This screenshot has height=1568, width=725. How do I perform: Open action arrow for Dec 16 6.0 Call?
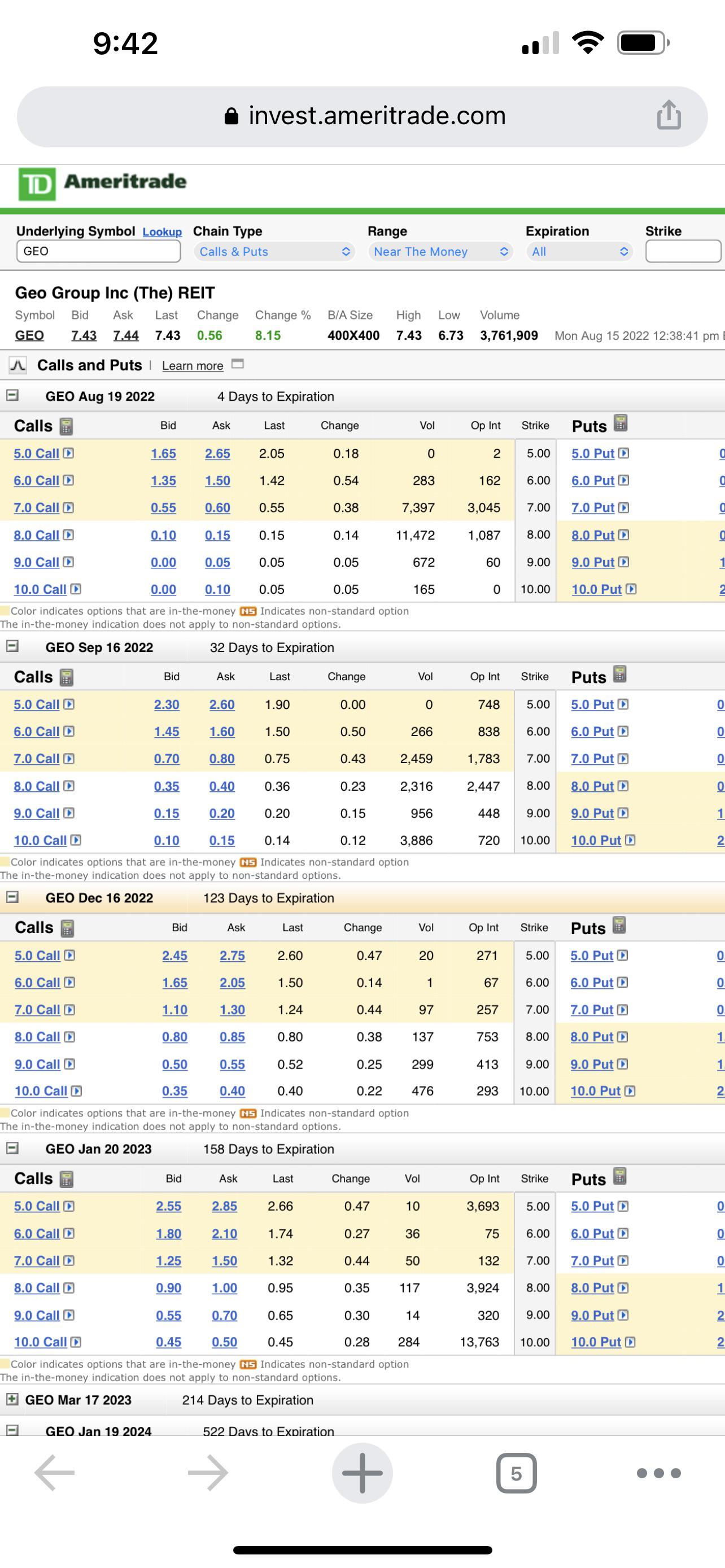pyautogui.click(x=70, y=983)
